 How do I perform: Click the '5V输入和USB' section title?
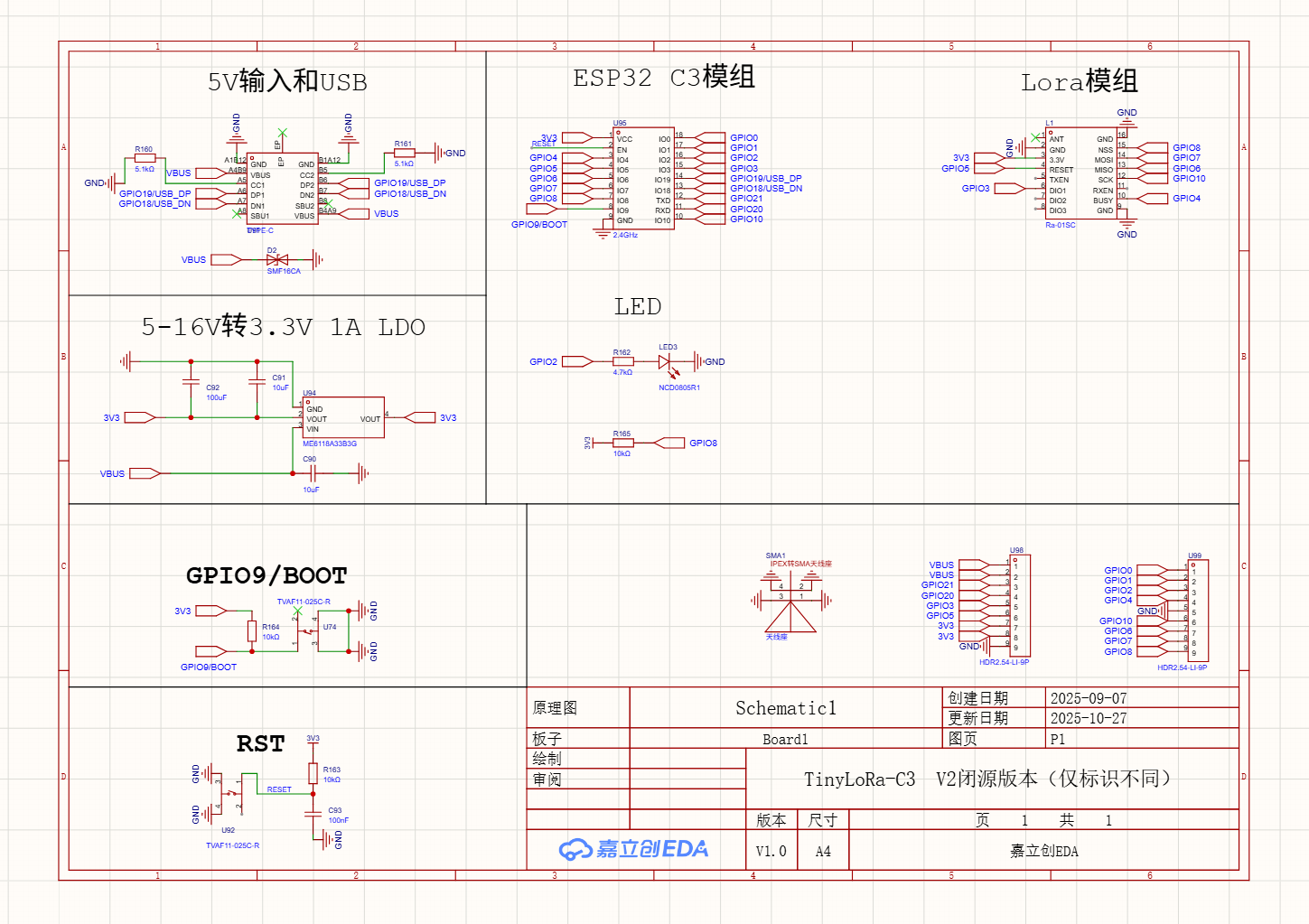pyautogui.click(x=287, y=81)
